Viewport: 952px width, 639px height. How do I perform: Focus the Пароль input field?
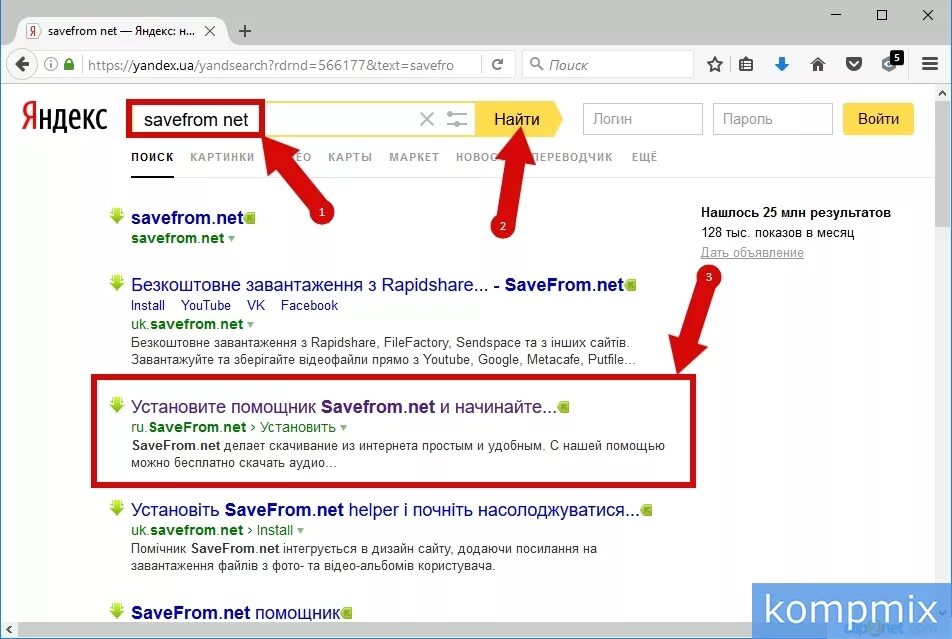pos(772,119)
